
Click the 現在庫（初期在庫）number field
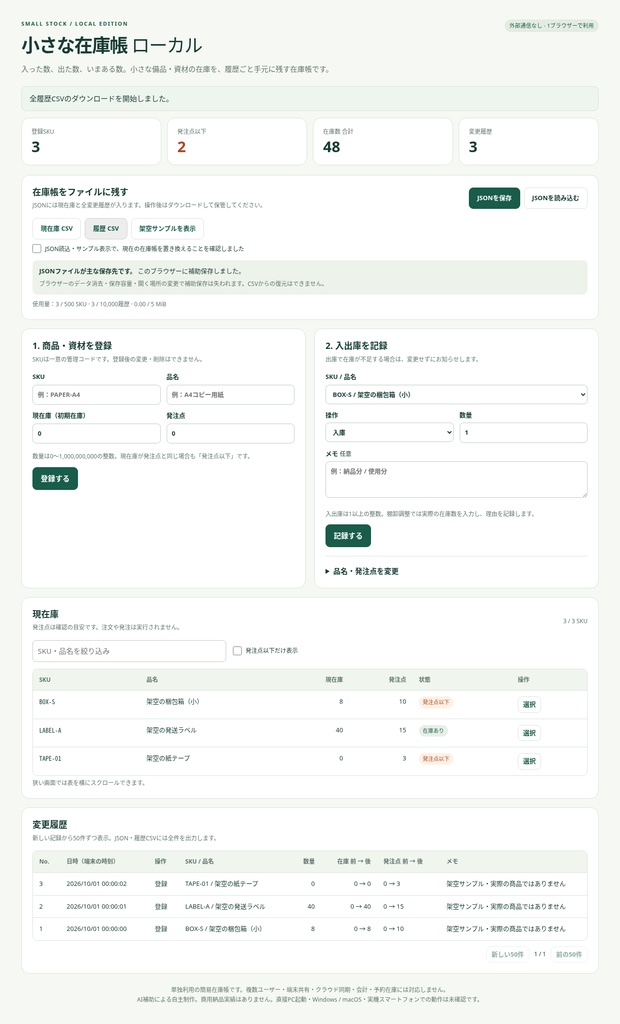click(x=96, y=433)
